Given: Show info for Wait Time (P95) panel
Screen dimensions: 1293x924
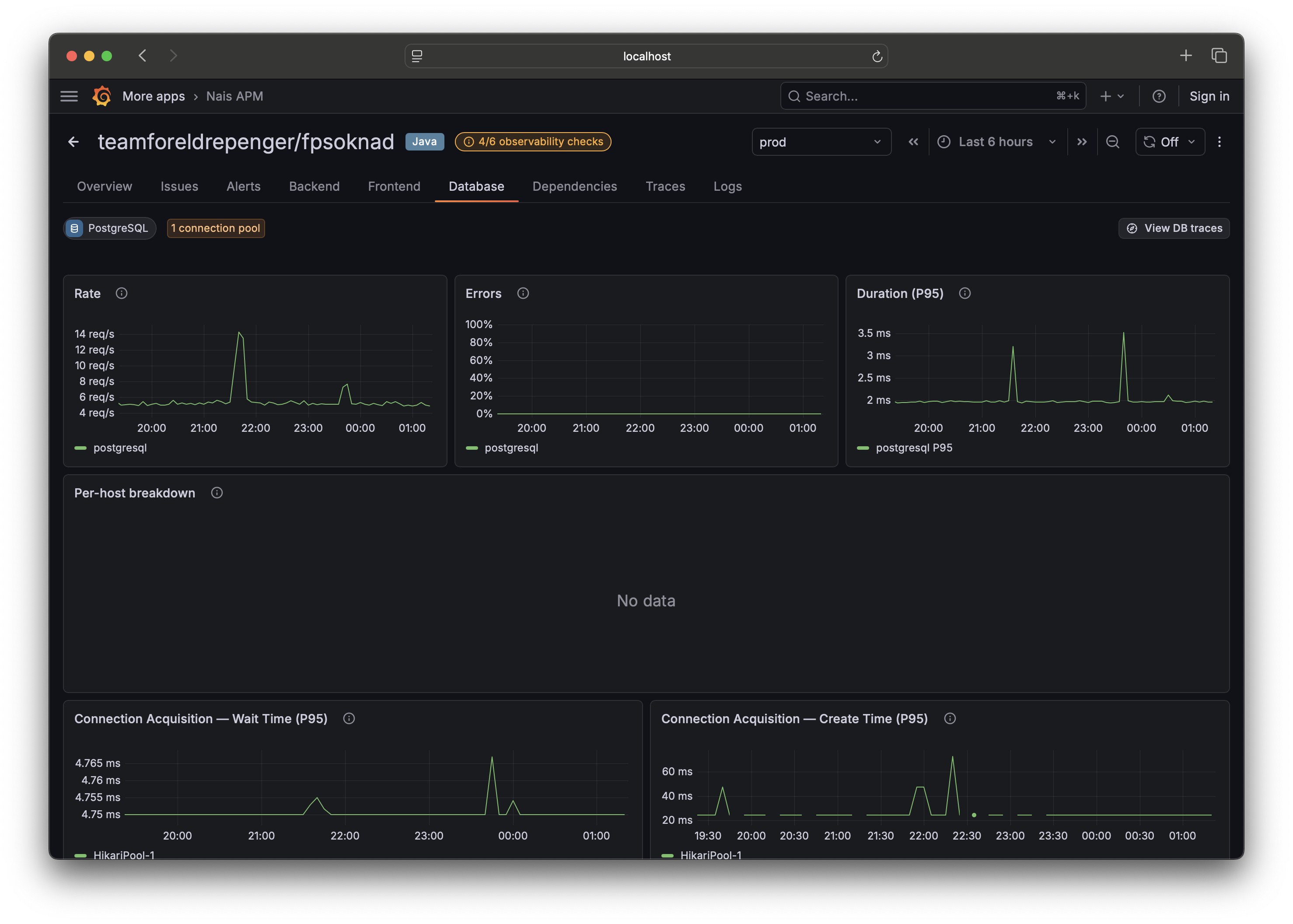Looking at the screenshot, I should [349, 719].
